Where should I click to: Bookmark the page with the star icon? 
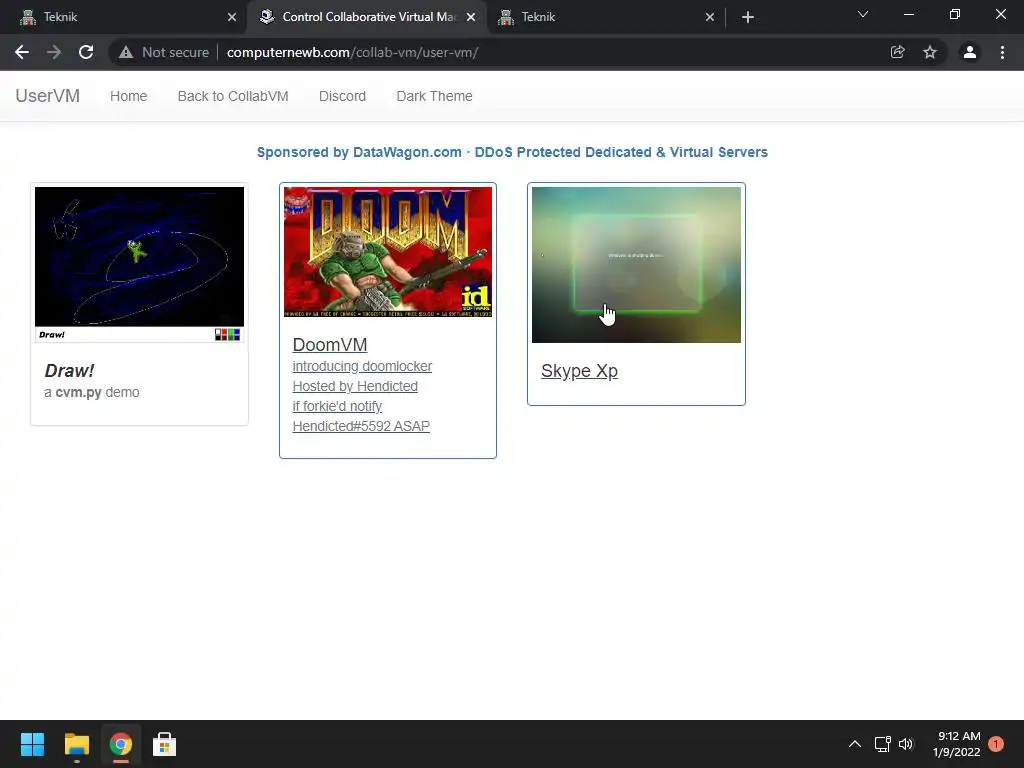(x=930, y=52)
